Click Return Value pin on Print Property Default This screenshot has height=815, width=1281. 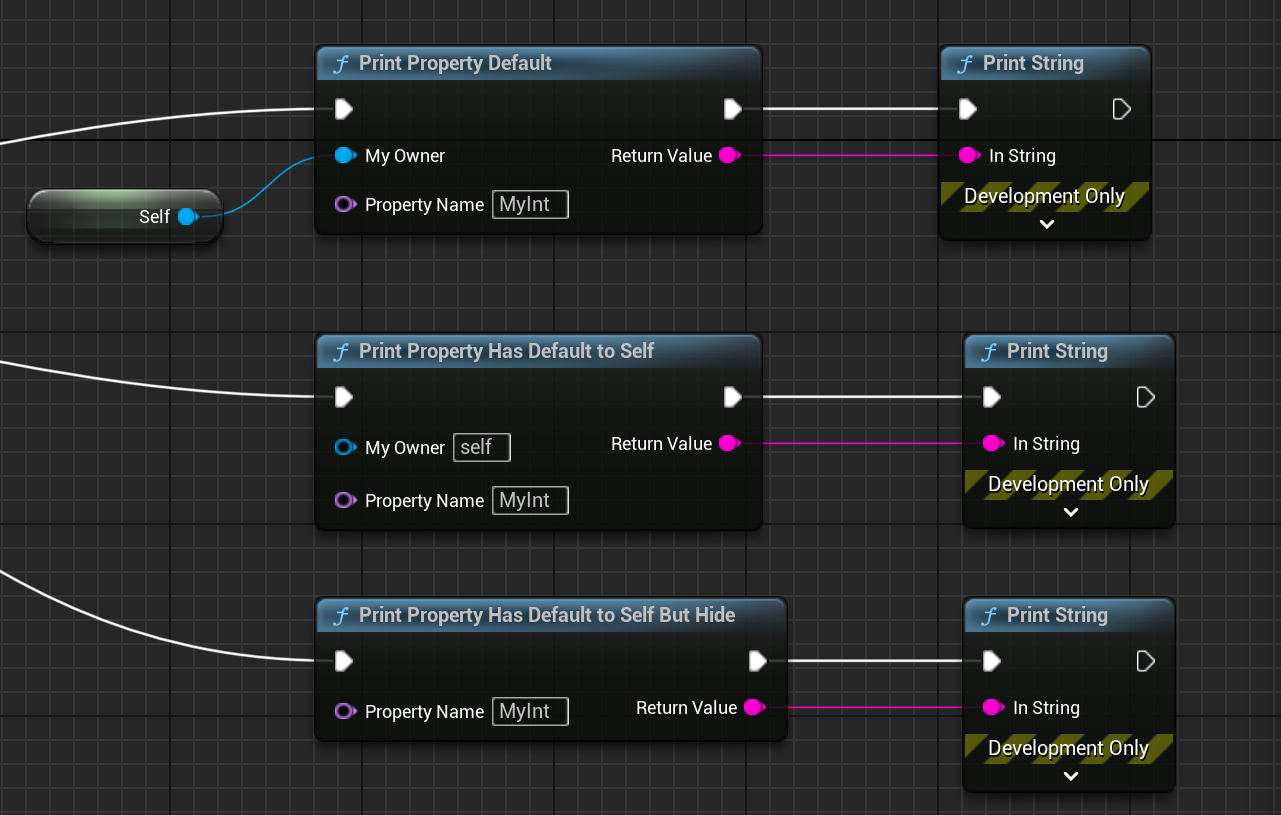pos(728,156)
